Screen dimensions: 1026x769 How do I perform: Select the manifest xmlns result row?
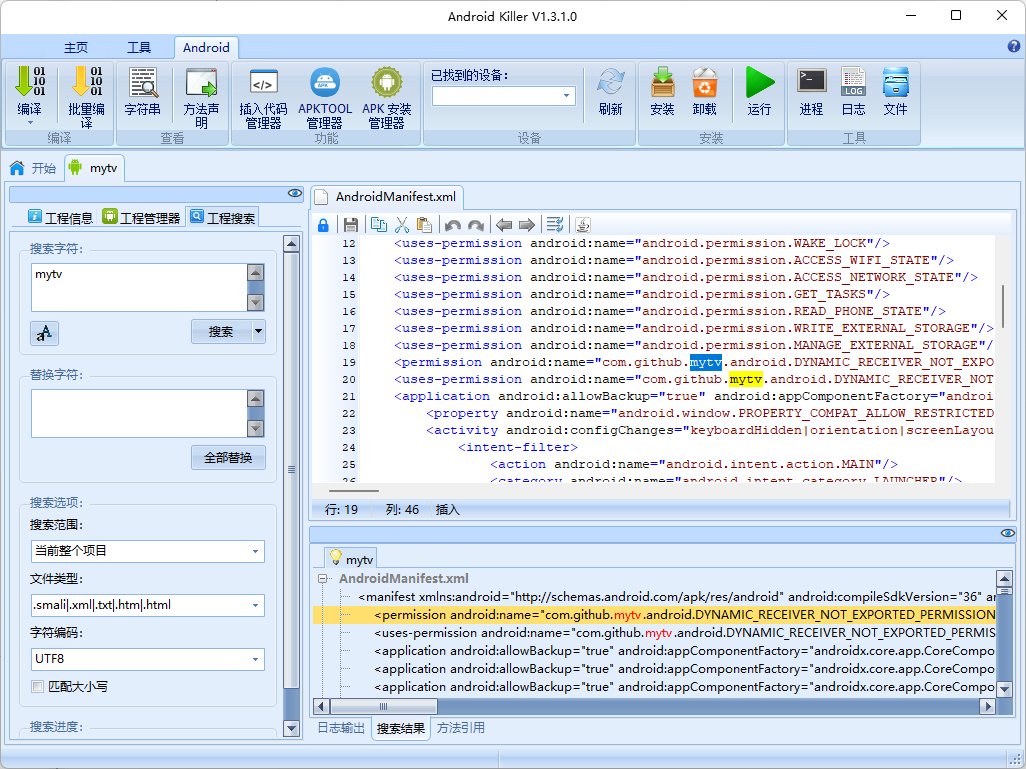click(x=676, y=597)
